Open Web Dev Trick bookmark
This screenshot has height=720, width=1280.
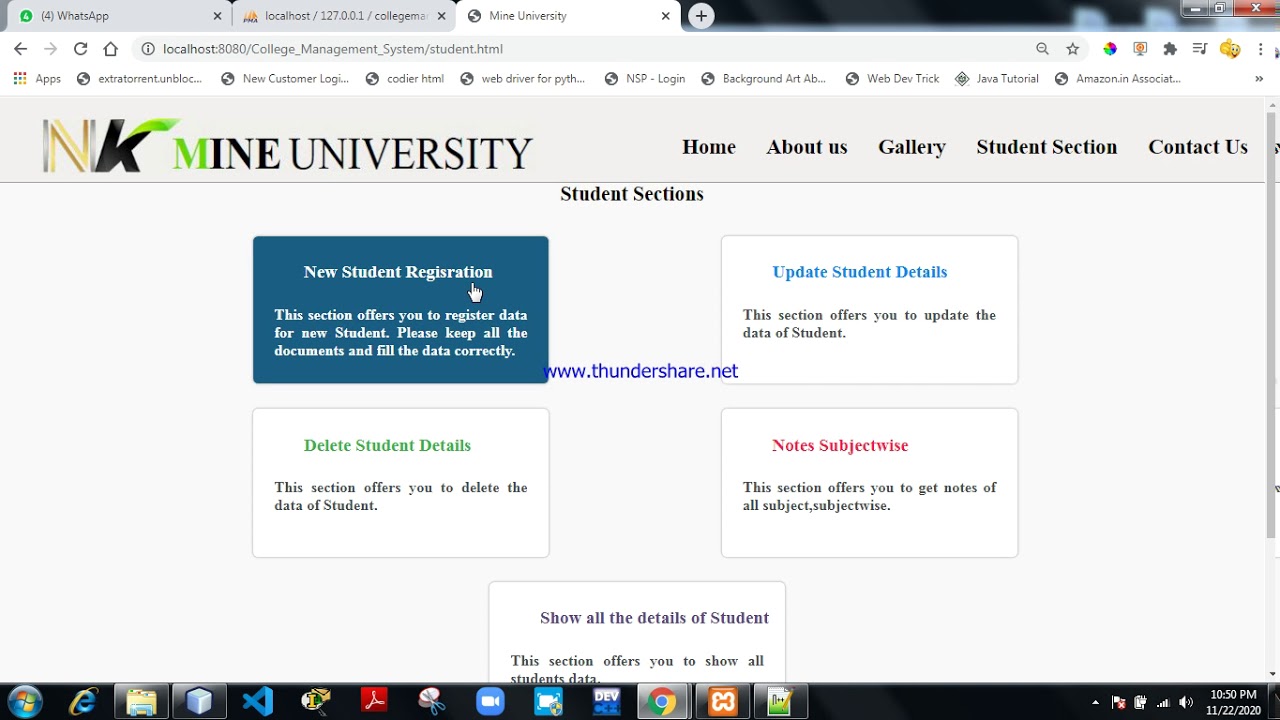892,78
